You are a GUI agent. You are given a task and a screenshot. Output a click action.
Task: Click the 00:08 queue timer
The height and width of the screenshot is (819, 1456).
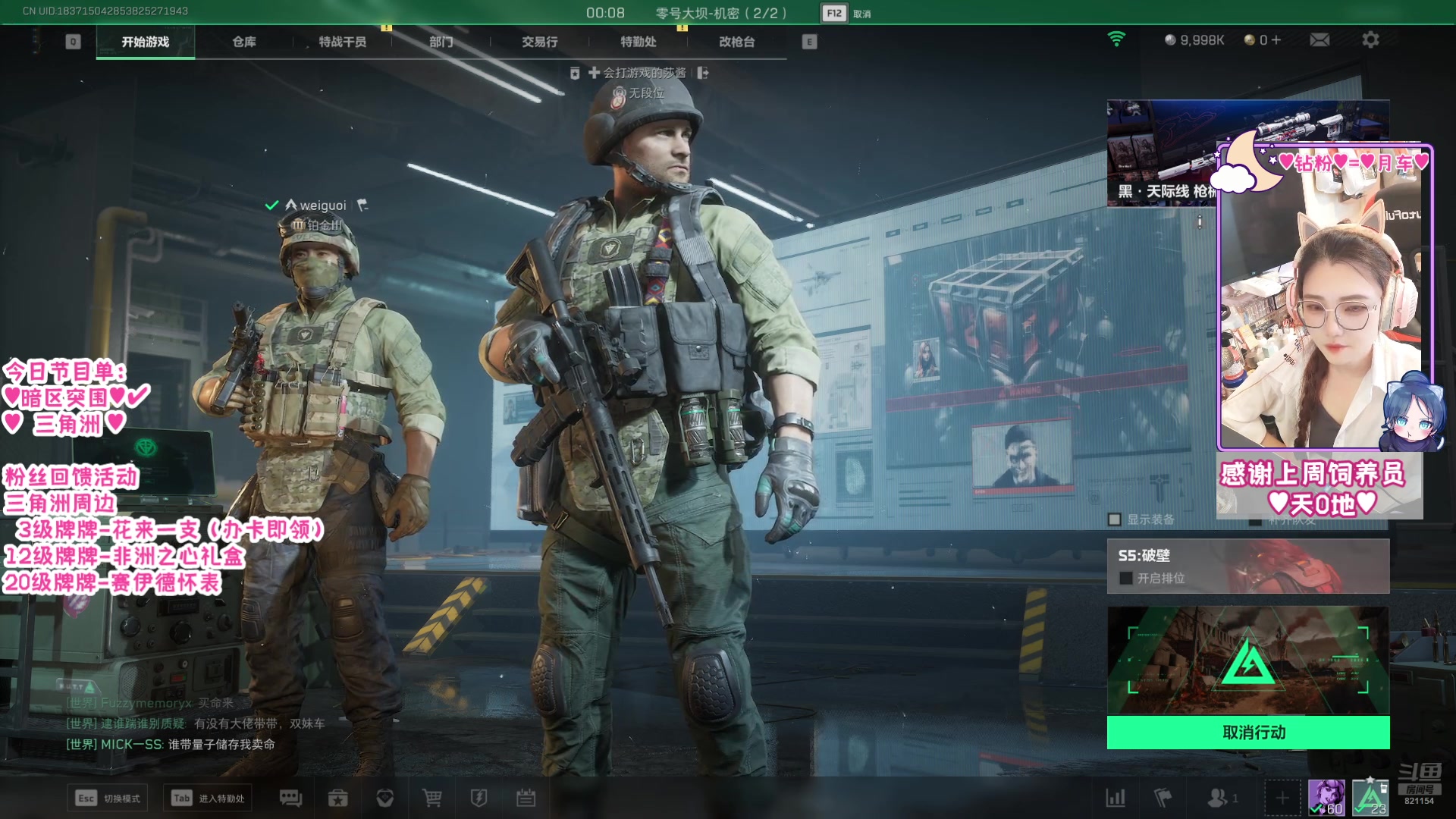605,13
